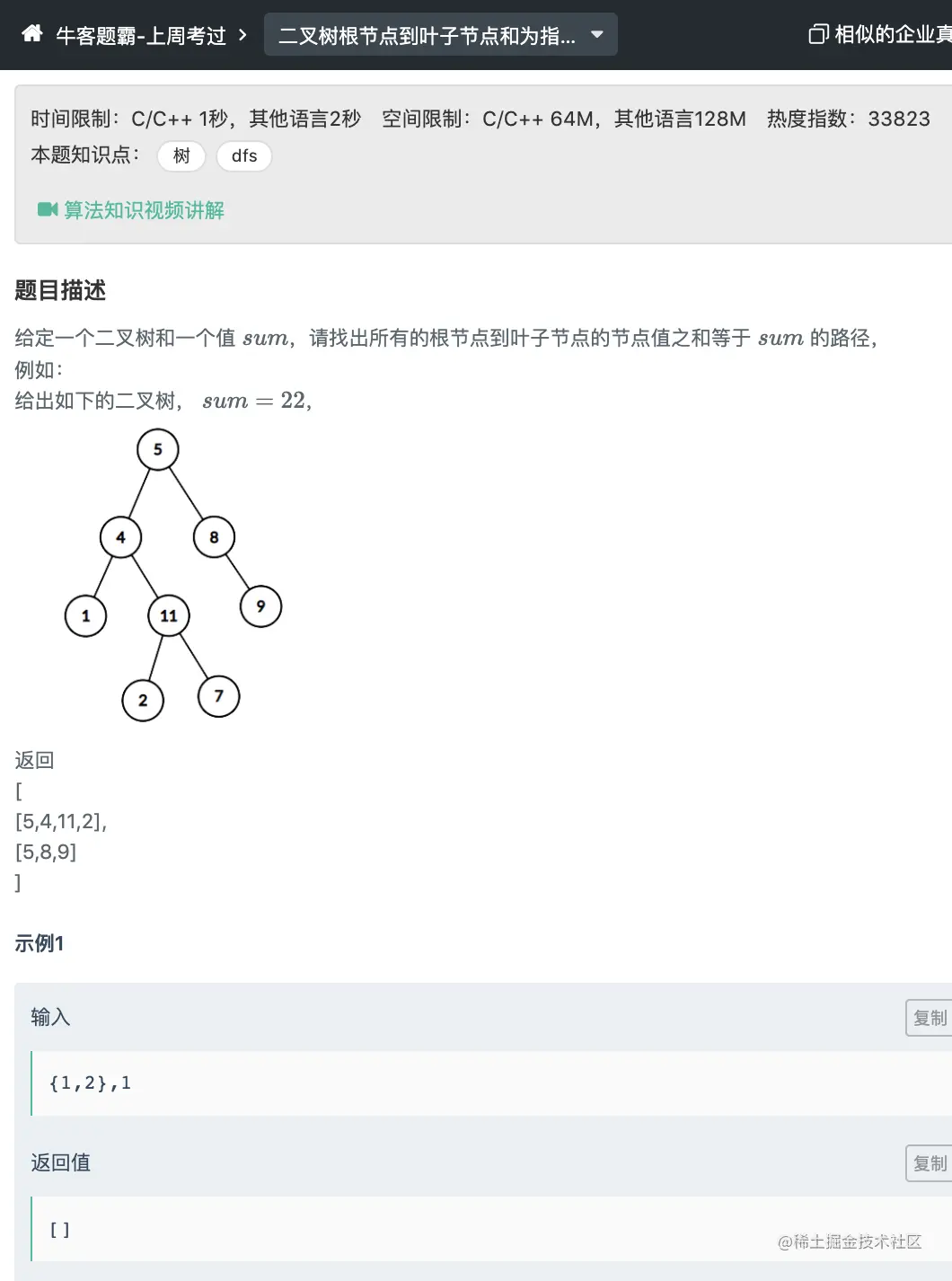Open 相似的企业真题 link

coord(892,35)
